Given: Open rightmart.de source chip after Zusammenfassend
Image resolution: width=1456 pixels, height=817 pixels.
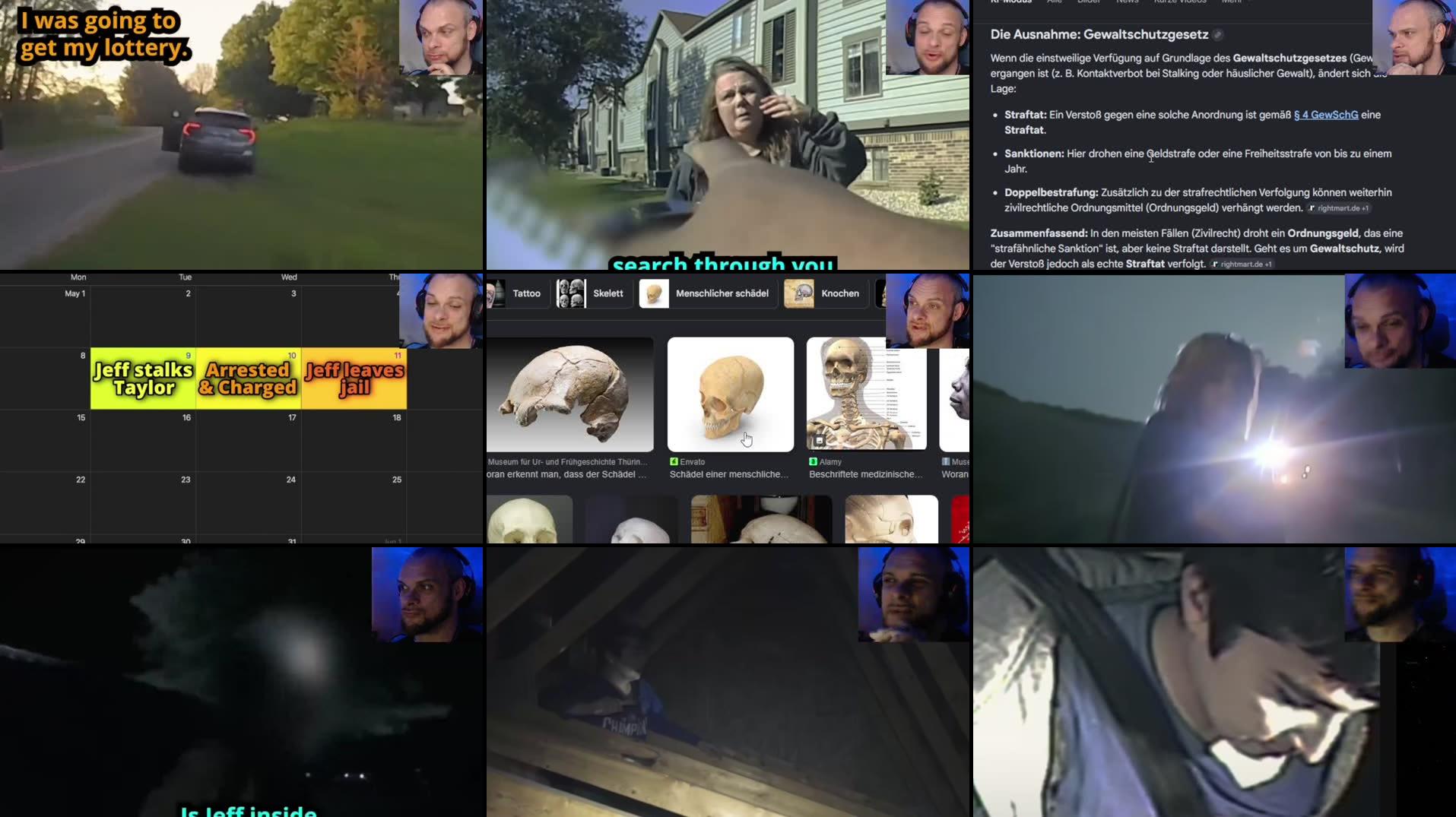Looking at the screenshot, I should click(x=1242, y=264).
